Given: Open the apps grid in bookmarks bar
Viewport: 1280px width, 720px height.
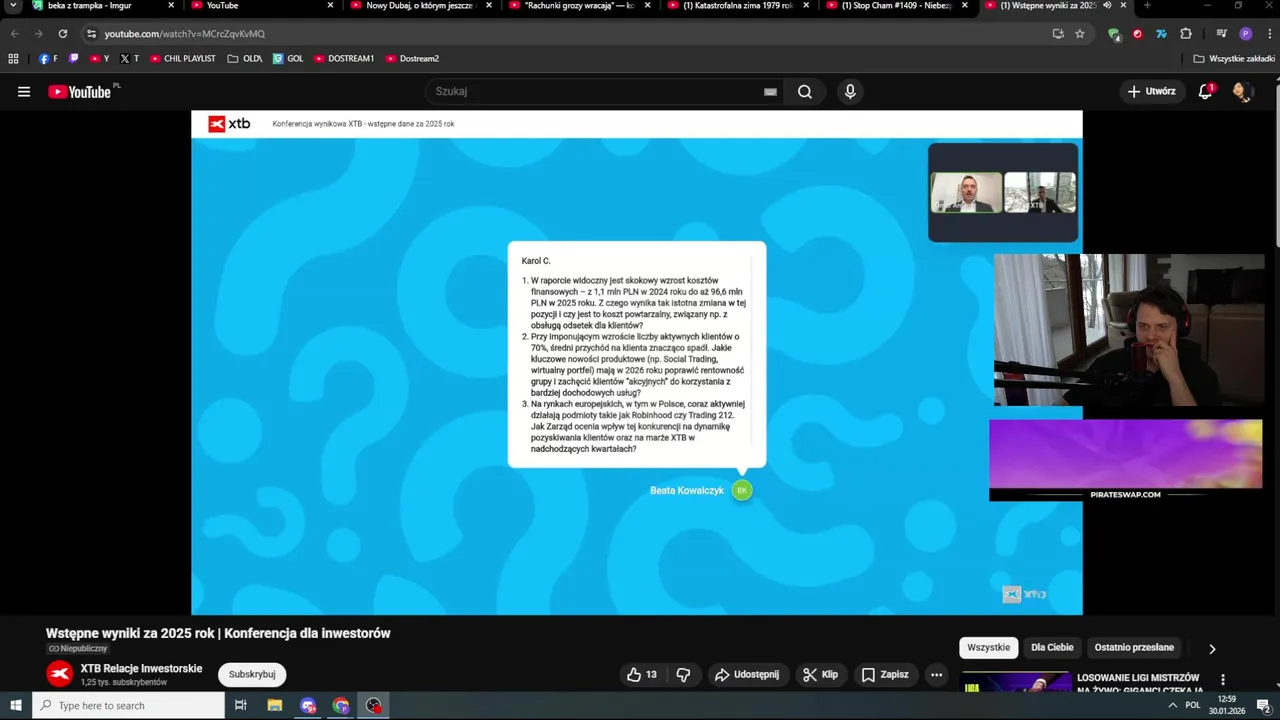Looking at the screenshot, I should [x=13, y=59].
